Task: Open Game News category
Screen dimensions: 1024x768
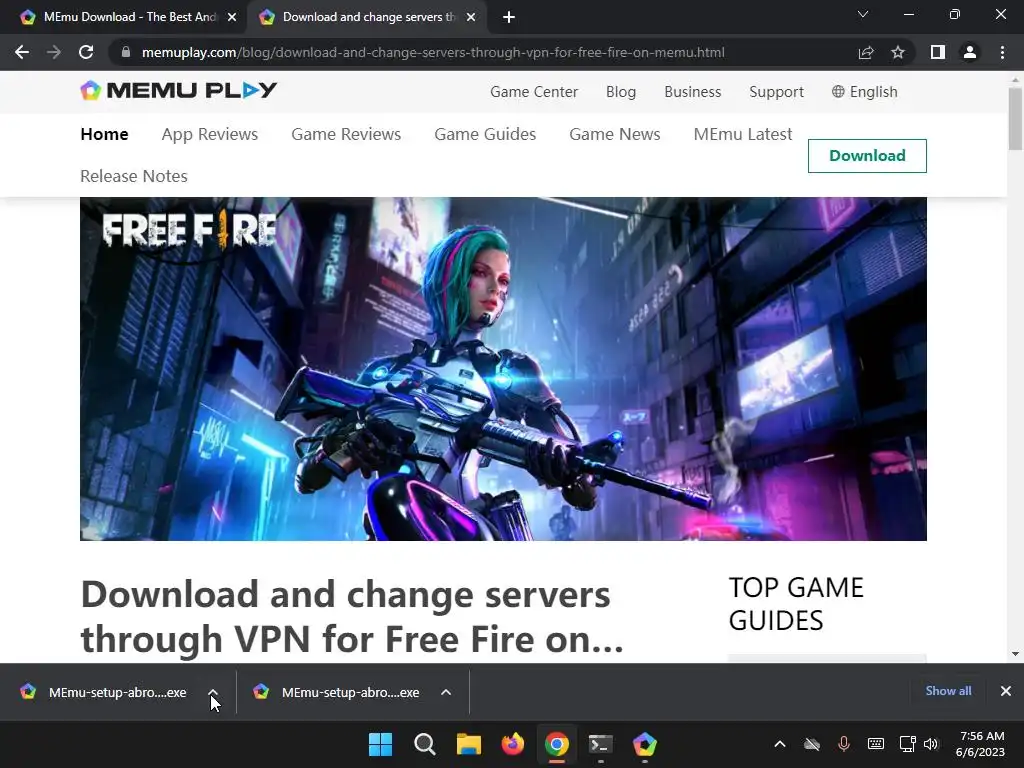Action: (x=615, y=134)
